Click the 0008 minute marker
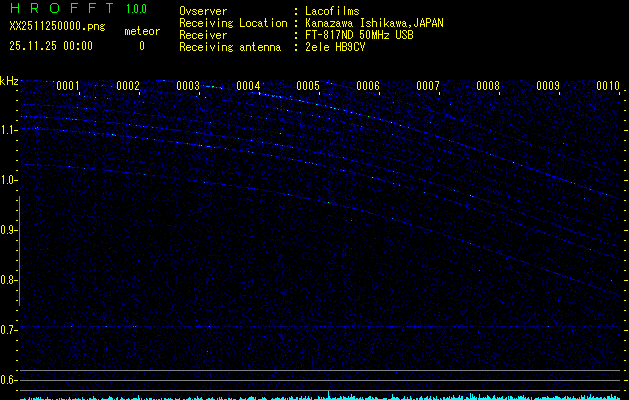 coord(488,86)
